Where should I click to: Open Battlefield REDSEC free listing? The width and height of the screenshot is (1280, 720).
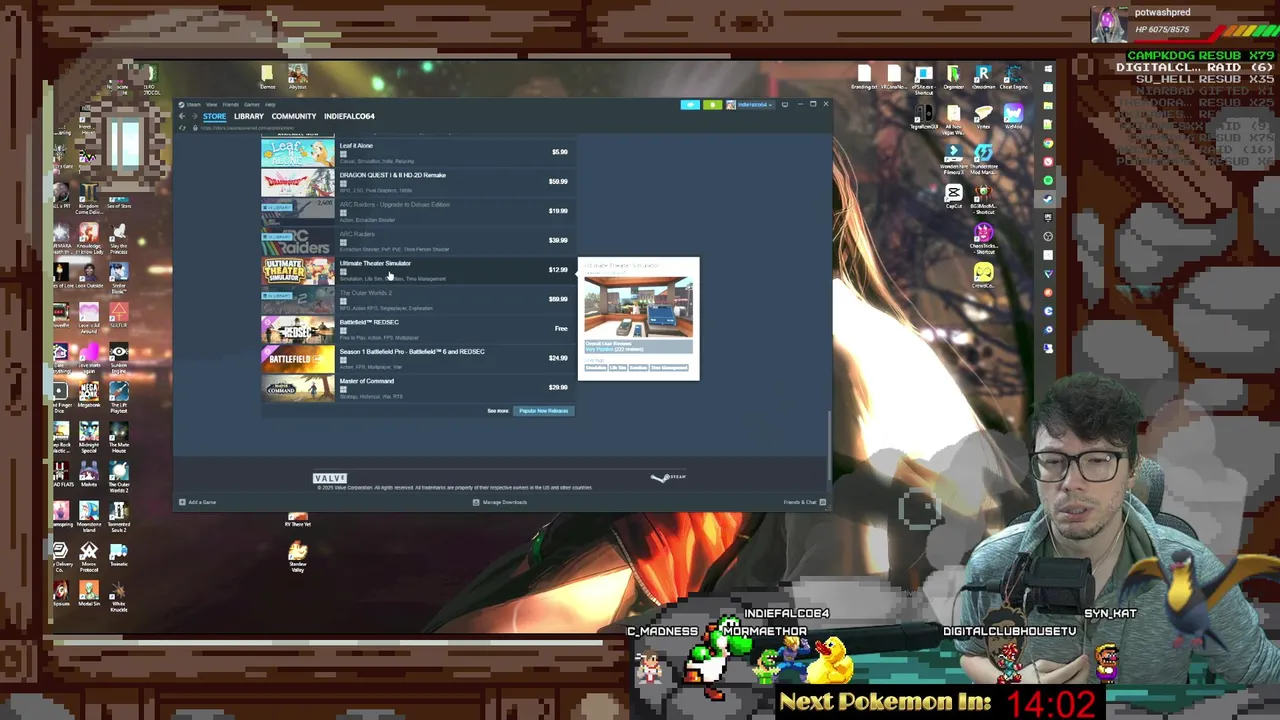tap(416, 329)
